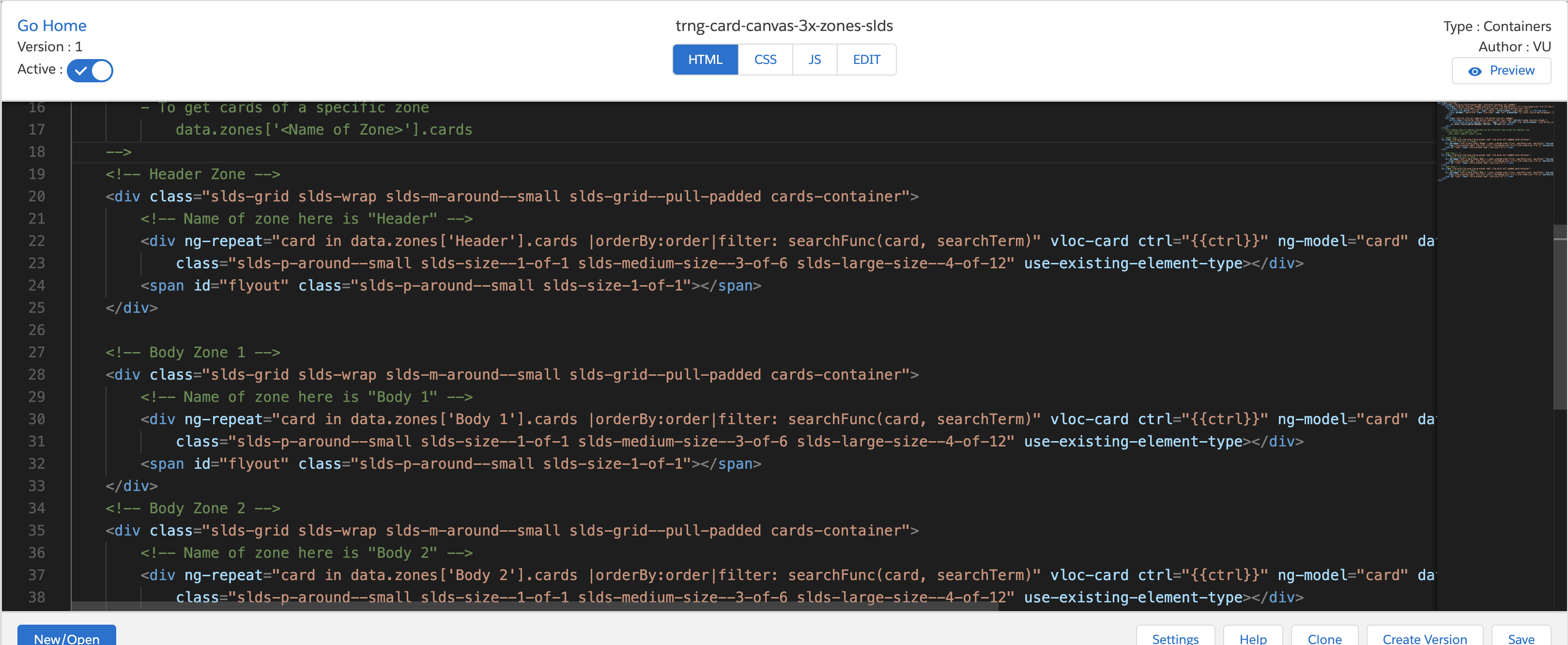Click the horizontal editor scrollbar
The height and width of the screenshot is (645, 1568).
(x=535, y=607)
